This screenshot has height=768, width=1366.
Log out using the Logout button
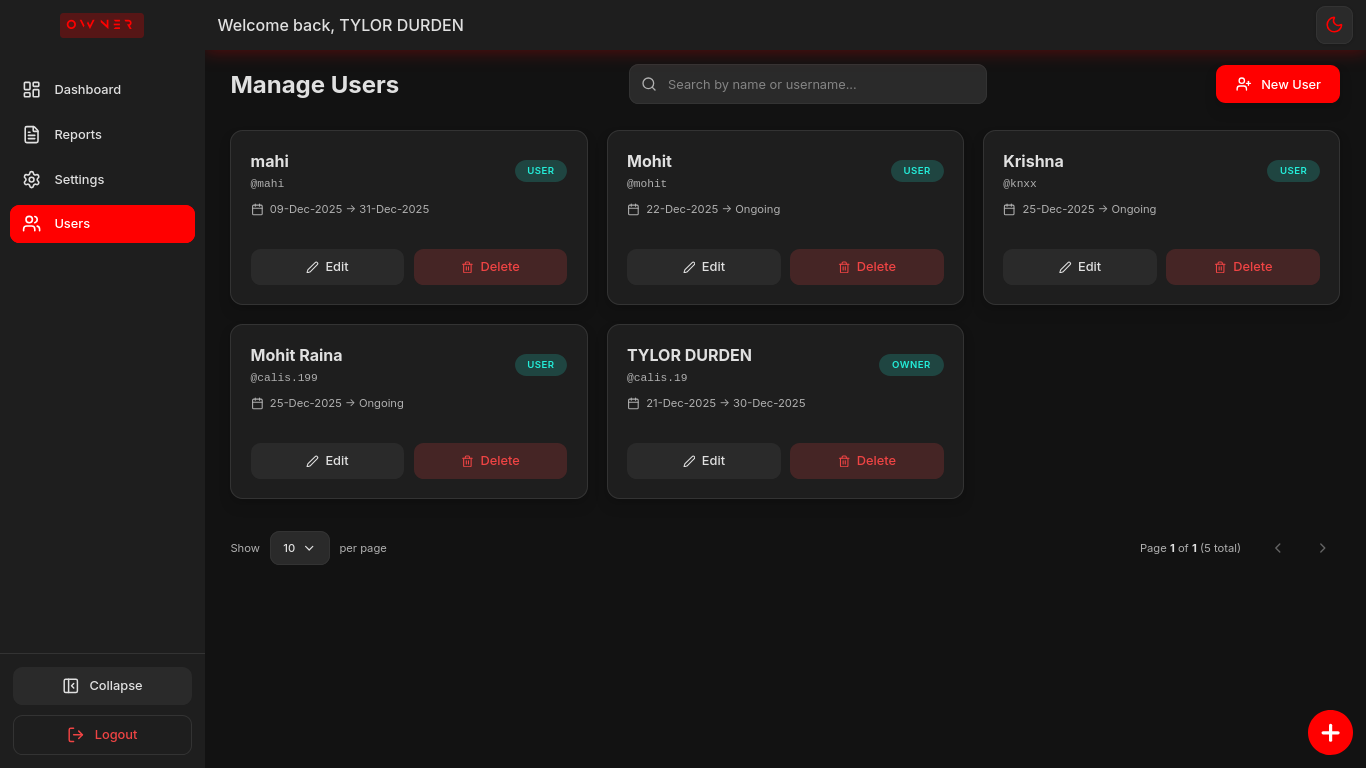point(102,735)
